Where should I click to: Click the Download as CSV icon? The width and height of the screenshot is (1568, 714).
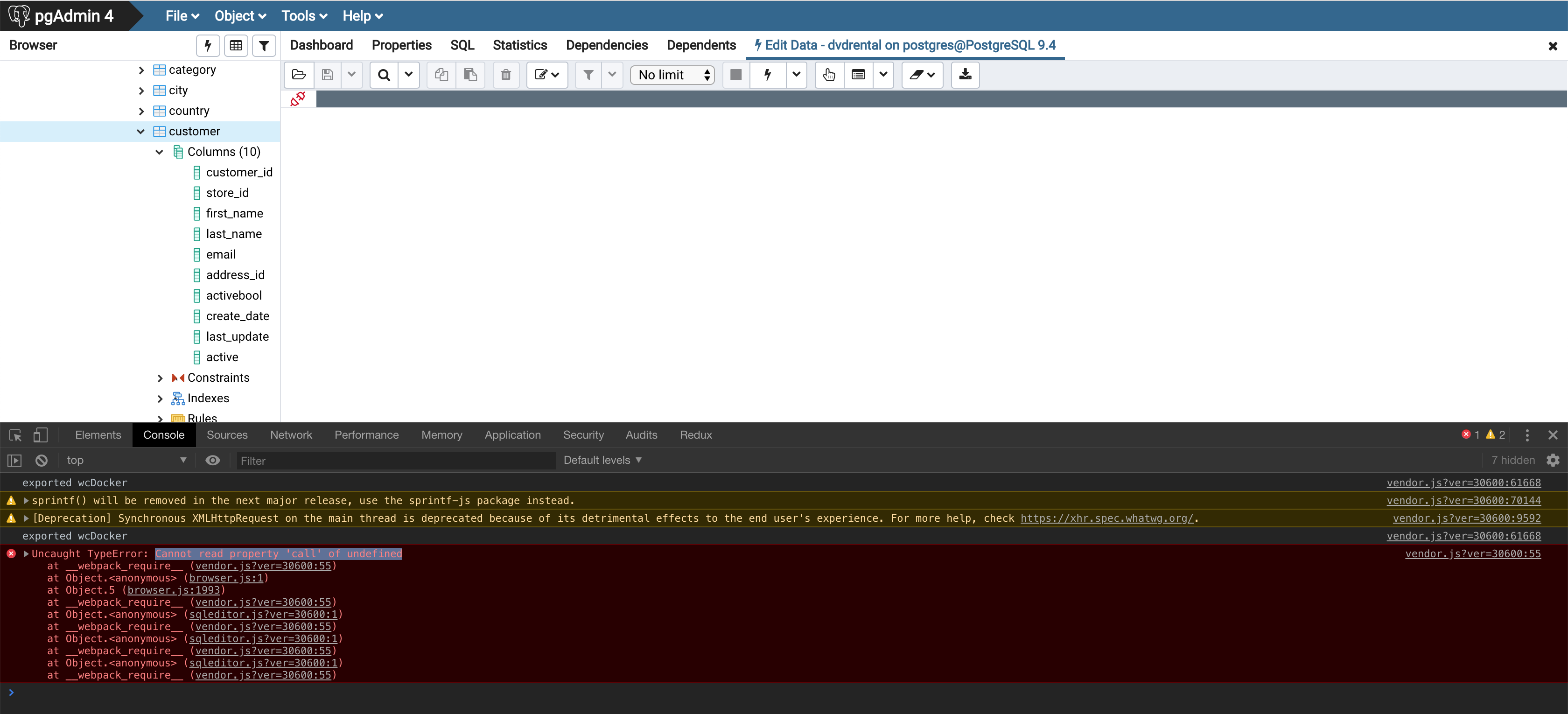965,75
